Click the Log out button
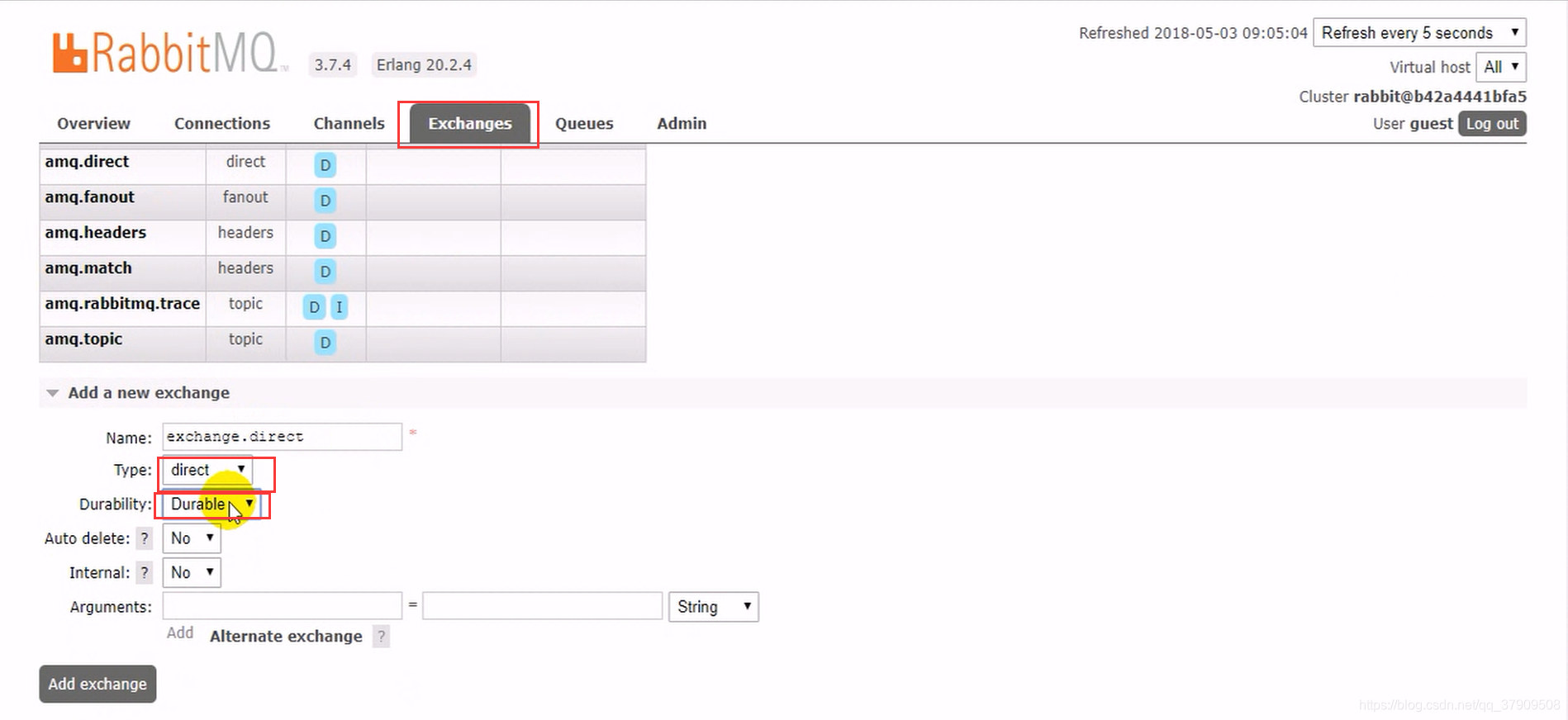 pyautogui.click(x=1492, y=124)
